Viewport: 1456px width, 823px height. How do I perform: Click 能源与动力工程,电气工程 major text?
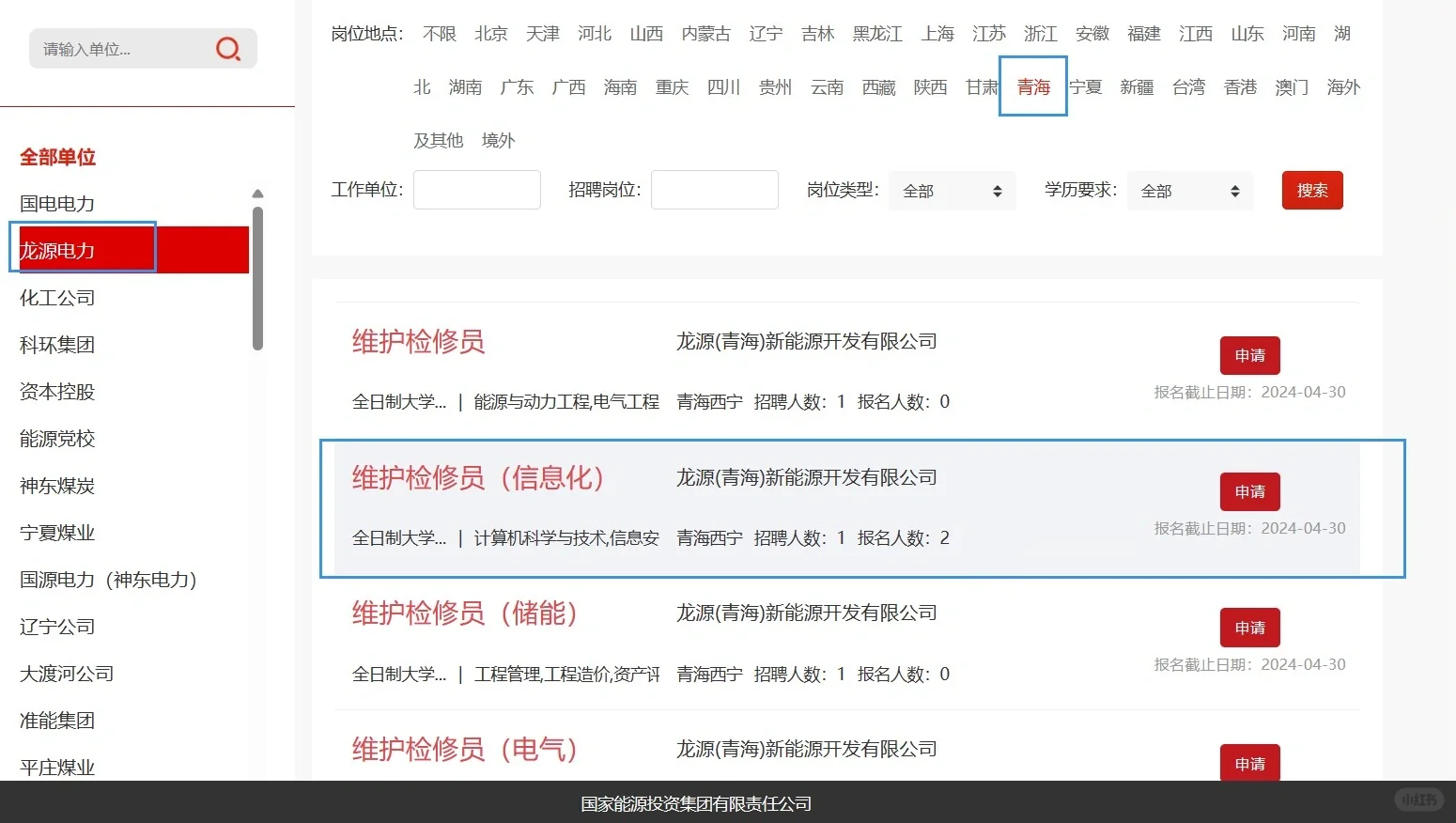pos(566,402)
